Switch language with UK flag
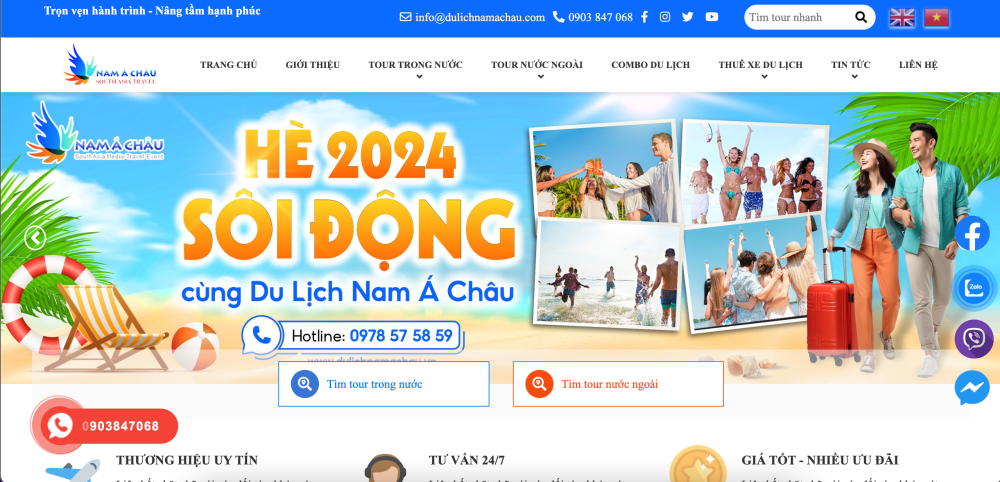1000x482 pixels. tap(902, 18)
